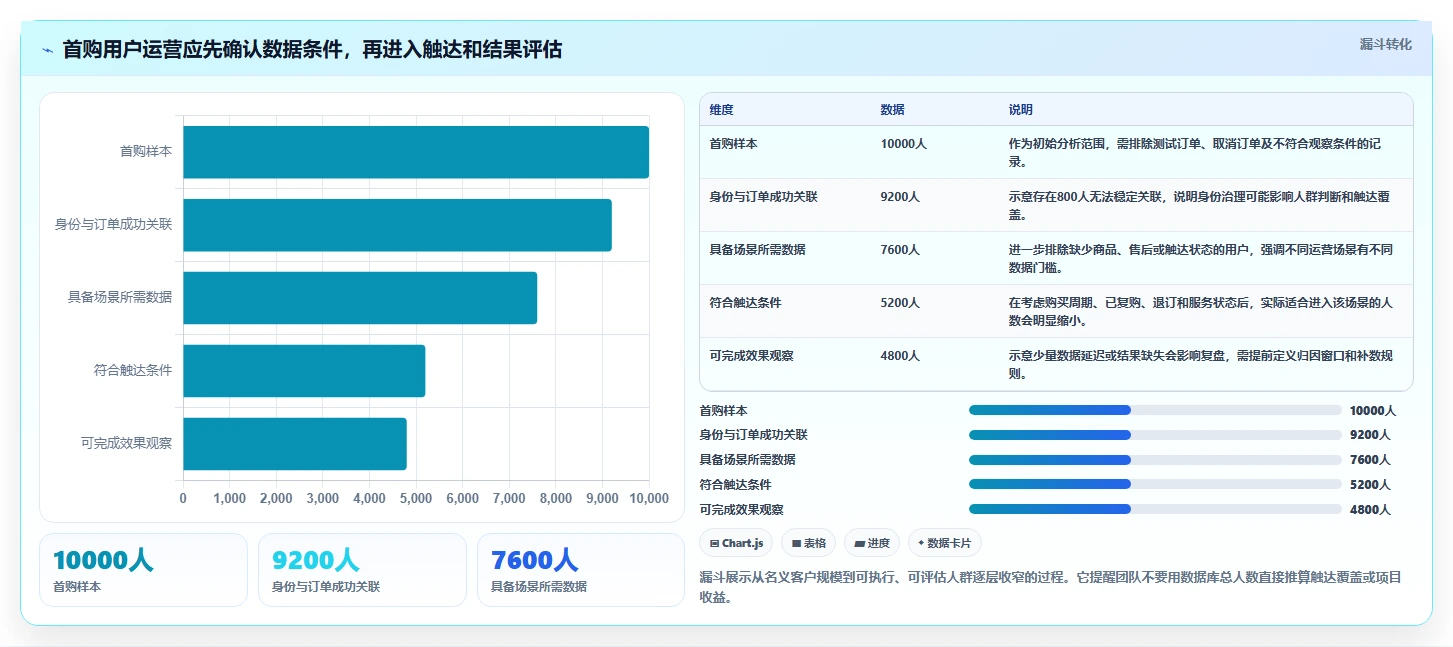Click the 进度 chip icon

tap(860, 543)
